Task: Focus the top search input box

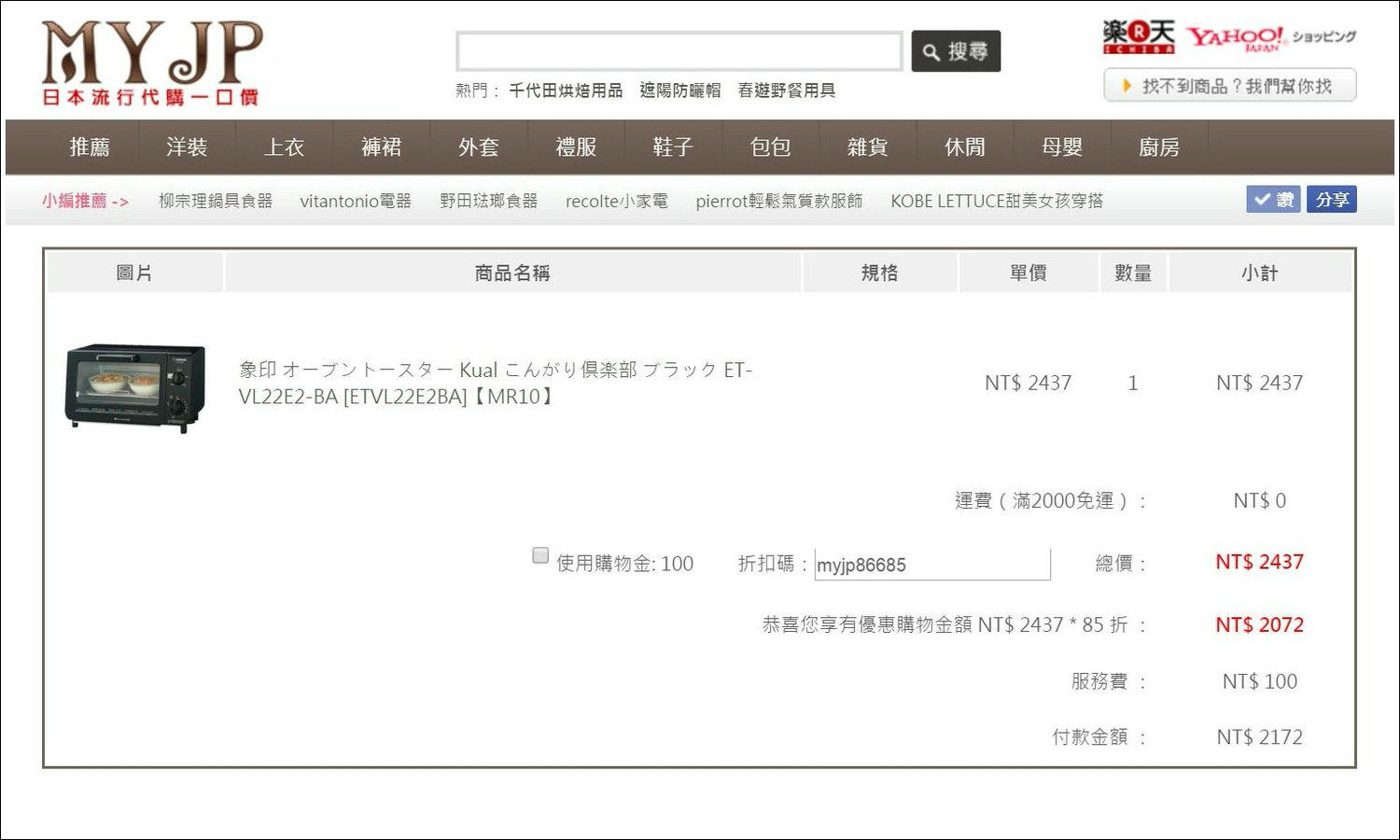Action: coord(679,51)
